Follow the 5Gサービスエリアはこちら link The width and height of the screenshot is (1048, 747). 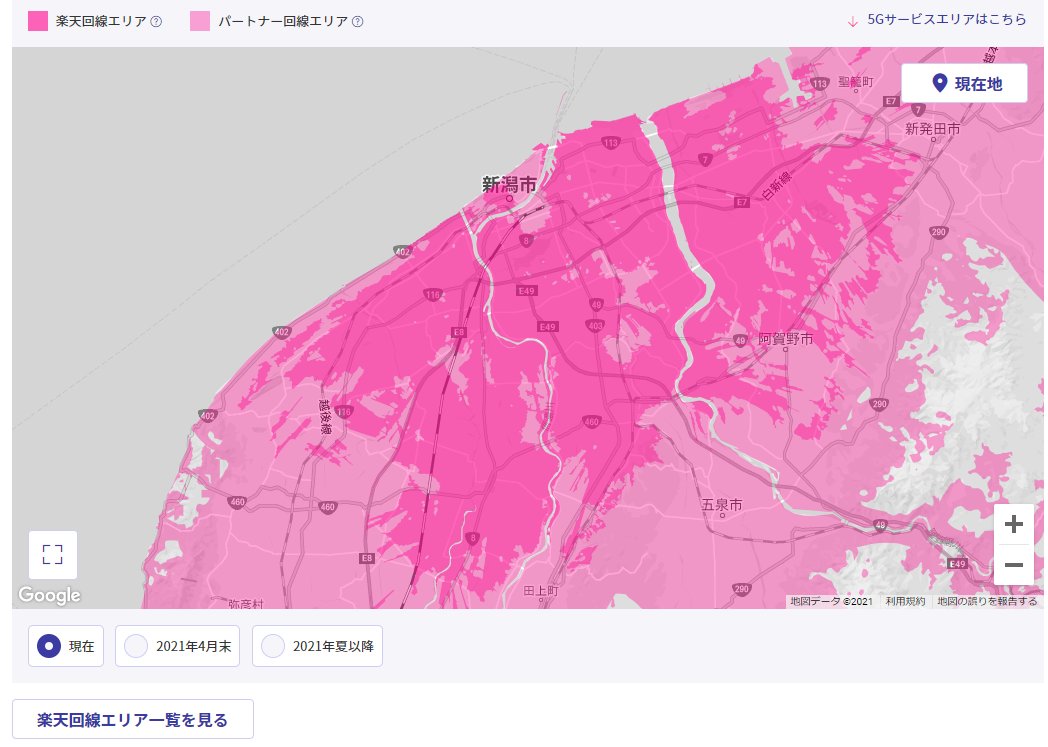pyautogui.click(x=946, y=19)
